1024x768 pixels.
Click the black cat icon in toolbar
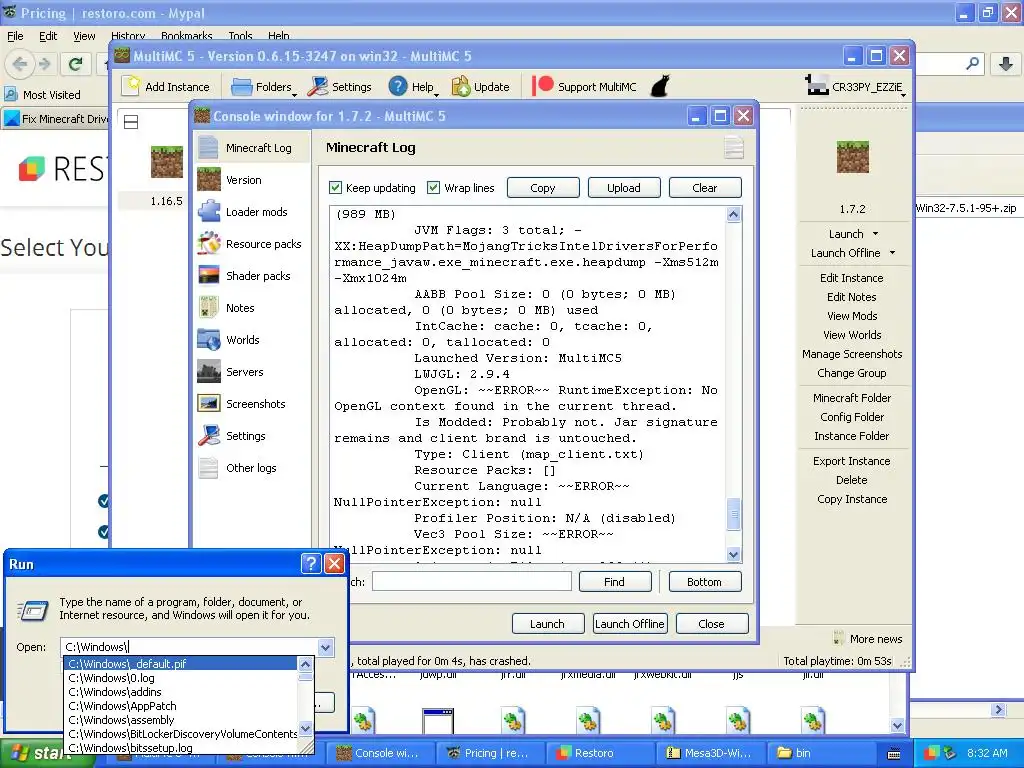pos(660,86)
